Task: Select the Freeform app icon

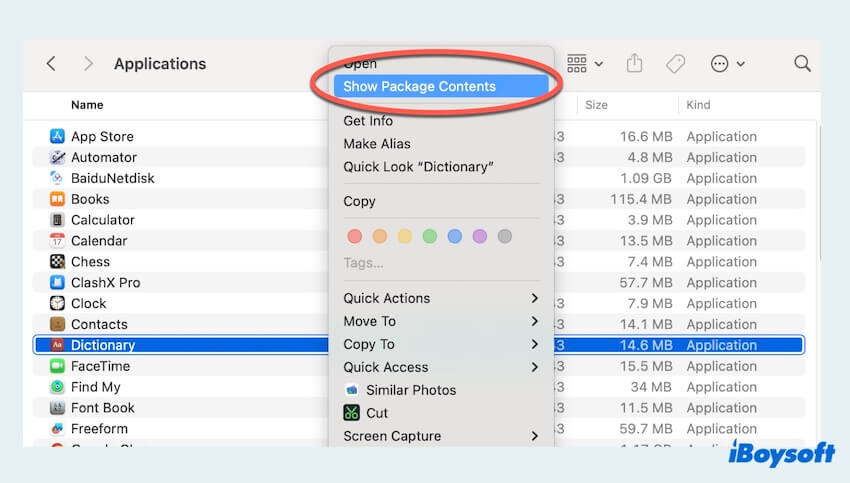Action: [x=57, y=428]
